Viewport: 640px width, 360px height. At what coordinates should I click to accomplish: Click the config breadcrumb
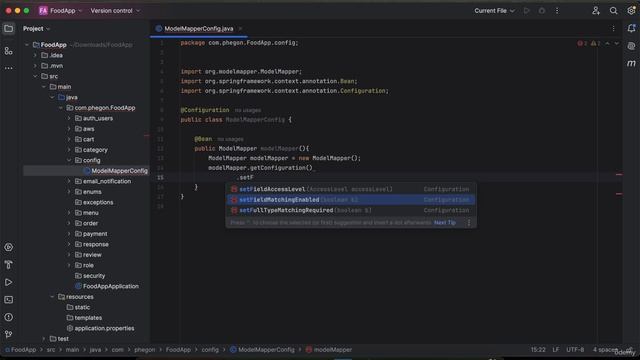pyautogui.click(x=210, y=350)
